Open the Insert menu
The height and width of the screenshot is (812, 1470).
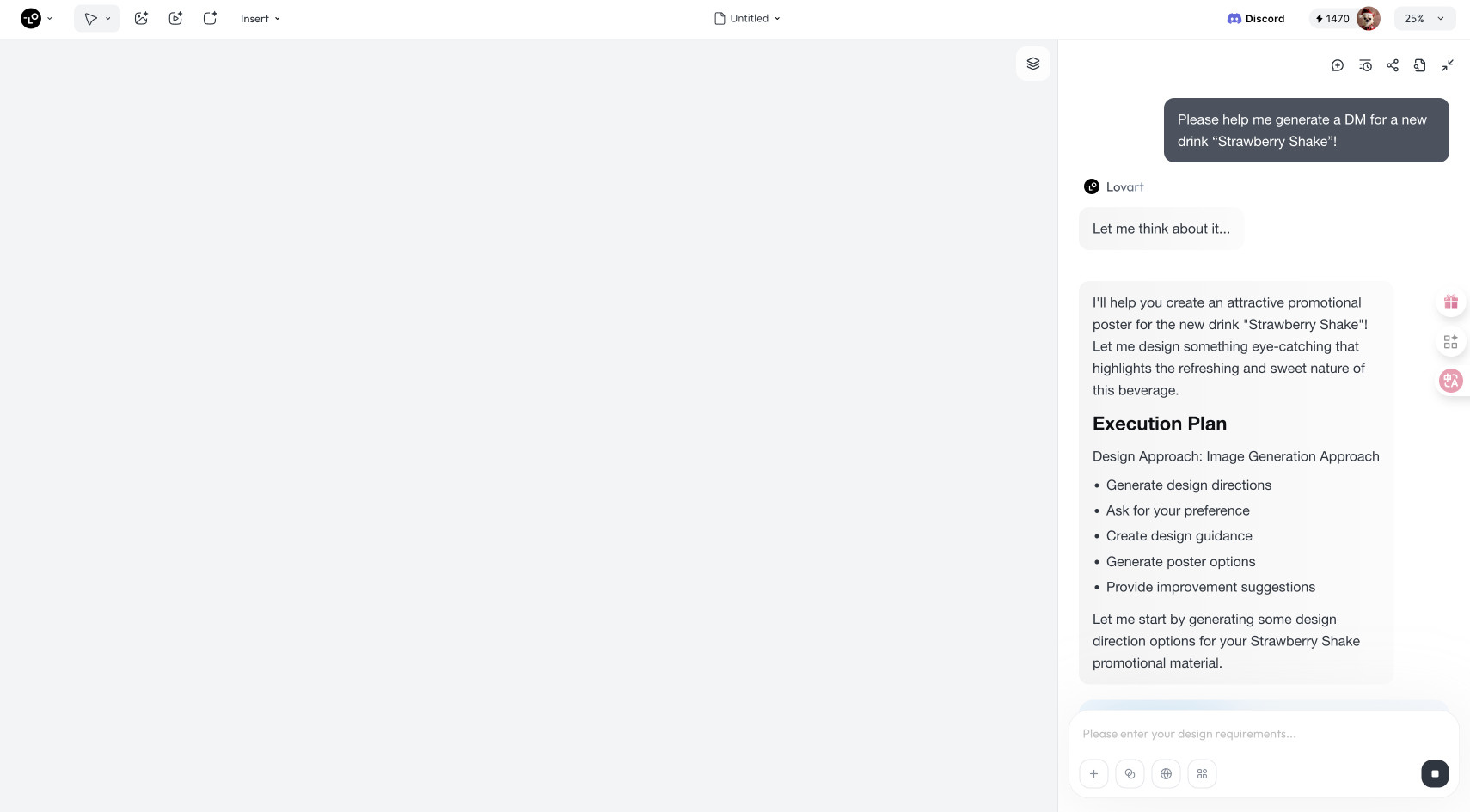pyautogui.click(x=260, y=19)
